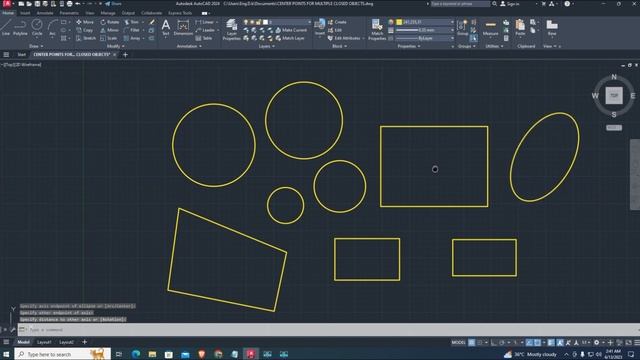Toggle layer freeze sun icon in layer dropdown
640x360 pixels.
(x=252, y=22)
